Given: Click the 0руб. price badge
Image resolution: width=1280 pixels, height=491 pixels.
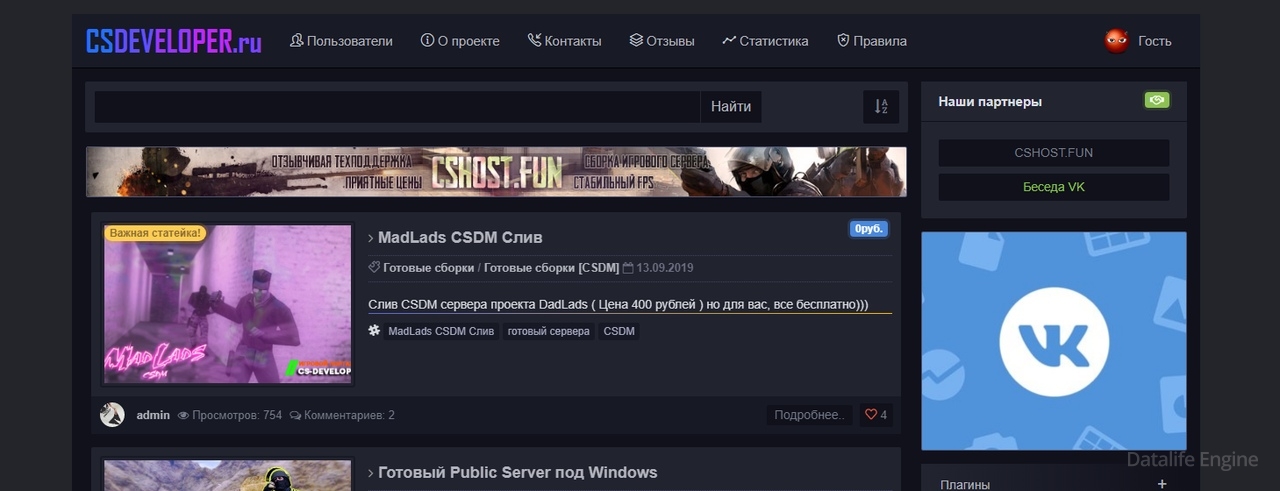Looking at the screenshot, I should click(x=869, y=229).
